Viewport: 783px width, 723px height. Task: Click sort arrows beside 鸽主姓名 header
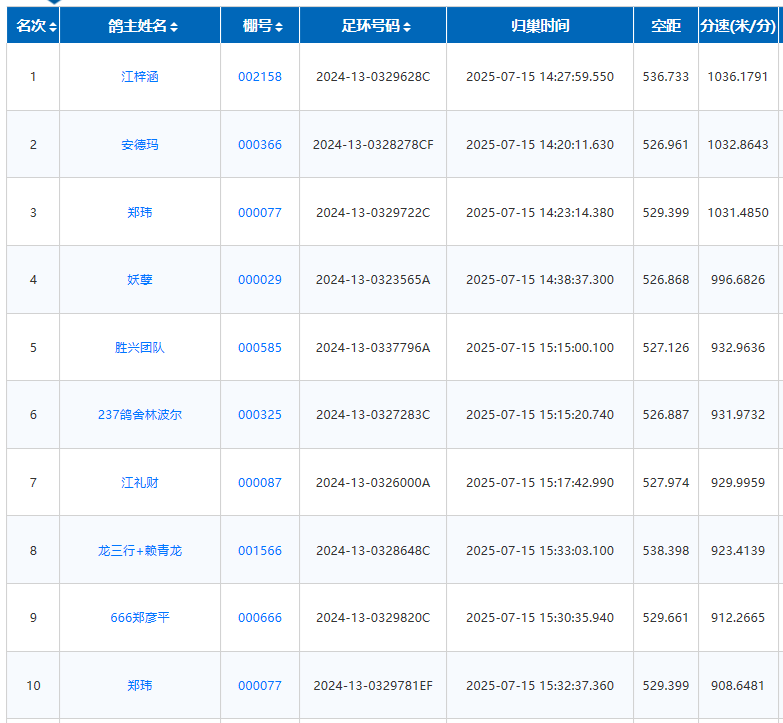pos(174,27)
